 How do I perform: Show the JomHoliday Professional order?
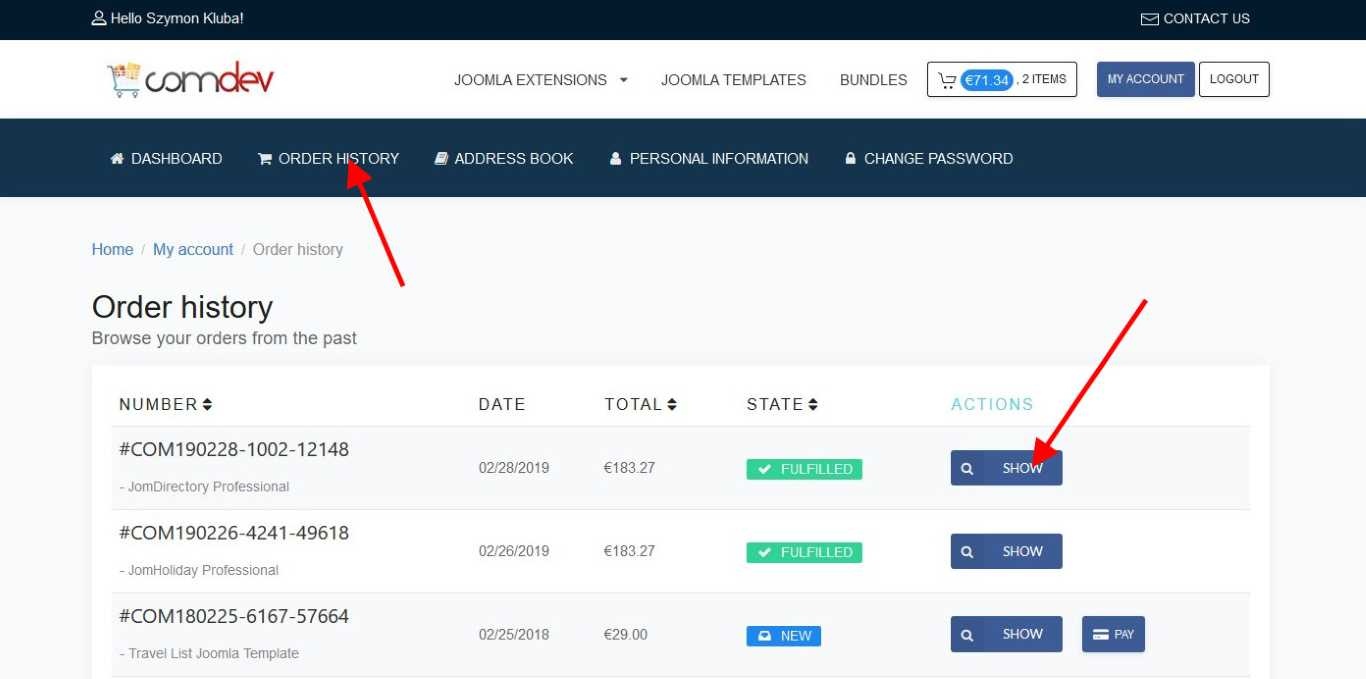point(1006,551)
